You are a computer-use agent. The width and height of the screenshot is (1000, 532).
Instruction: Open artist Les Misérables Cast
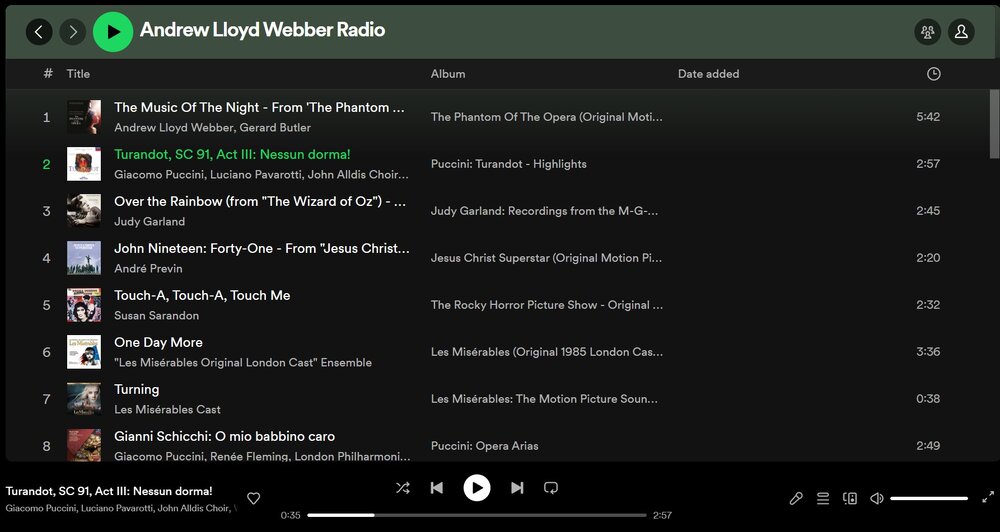[x=167, y=410]
